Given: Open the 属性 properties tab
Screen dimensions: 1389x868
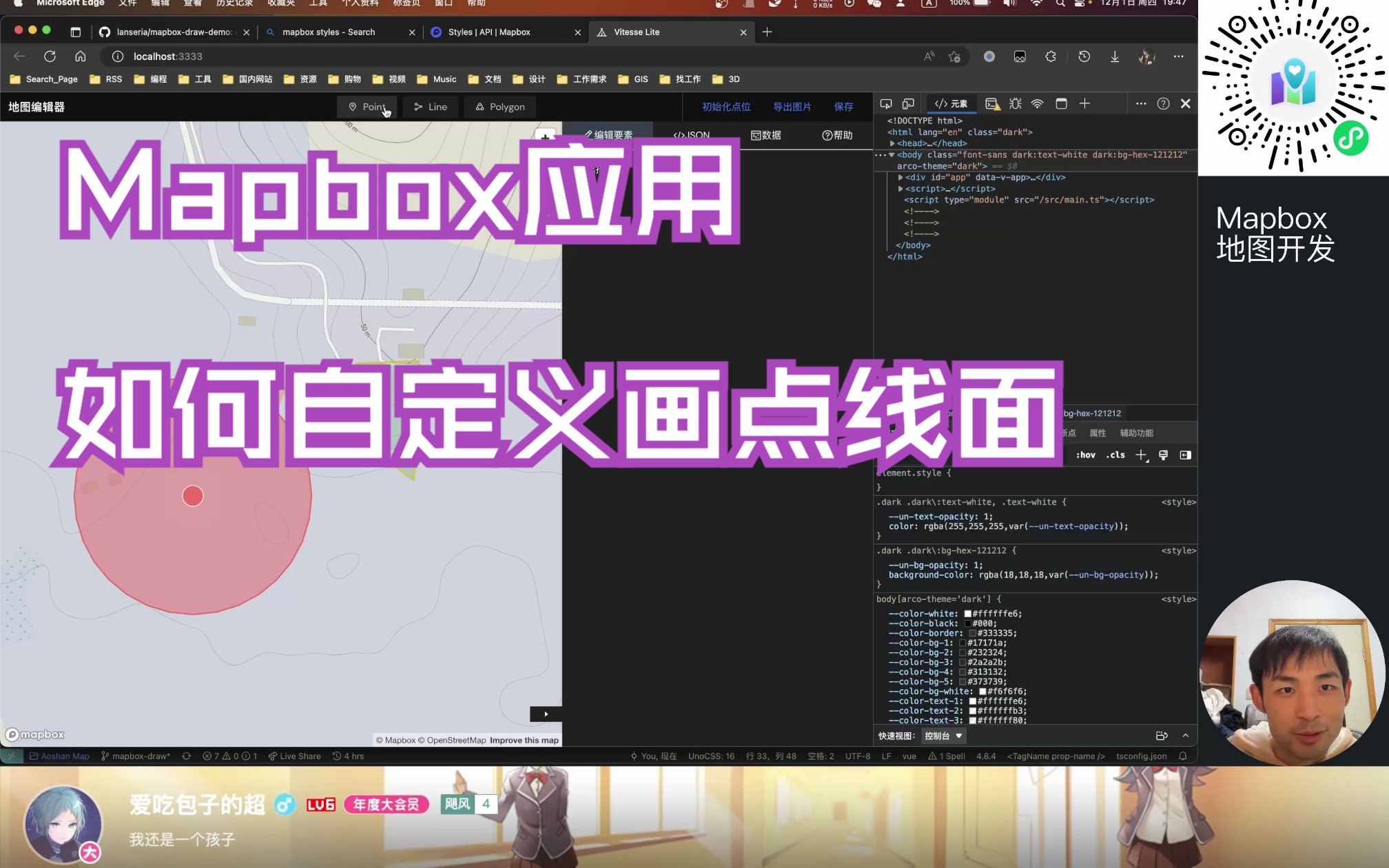Looking at the screenshot, I should (x=1098, y=433).
